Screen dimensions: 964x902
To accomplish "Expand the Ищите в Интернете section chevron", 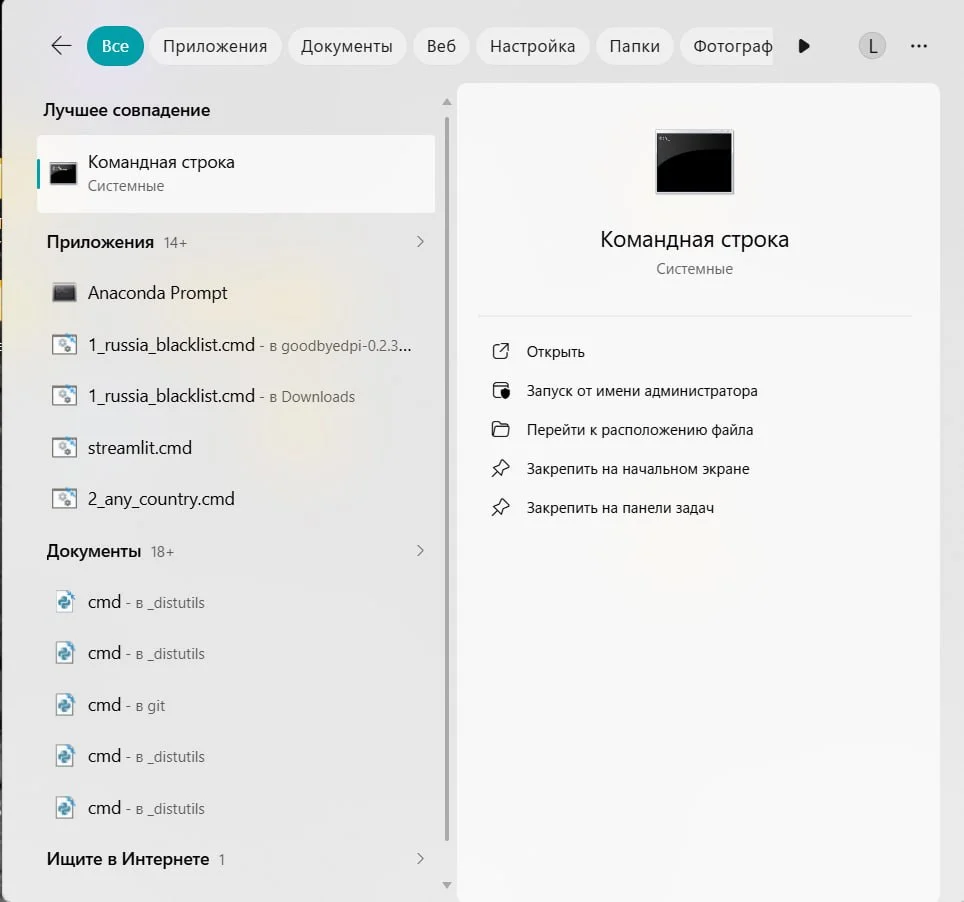I will point(420,859).
